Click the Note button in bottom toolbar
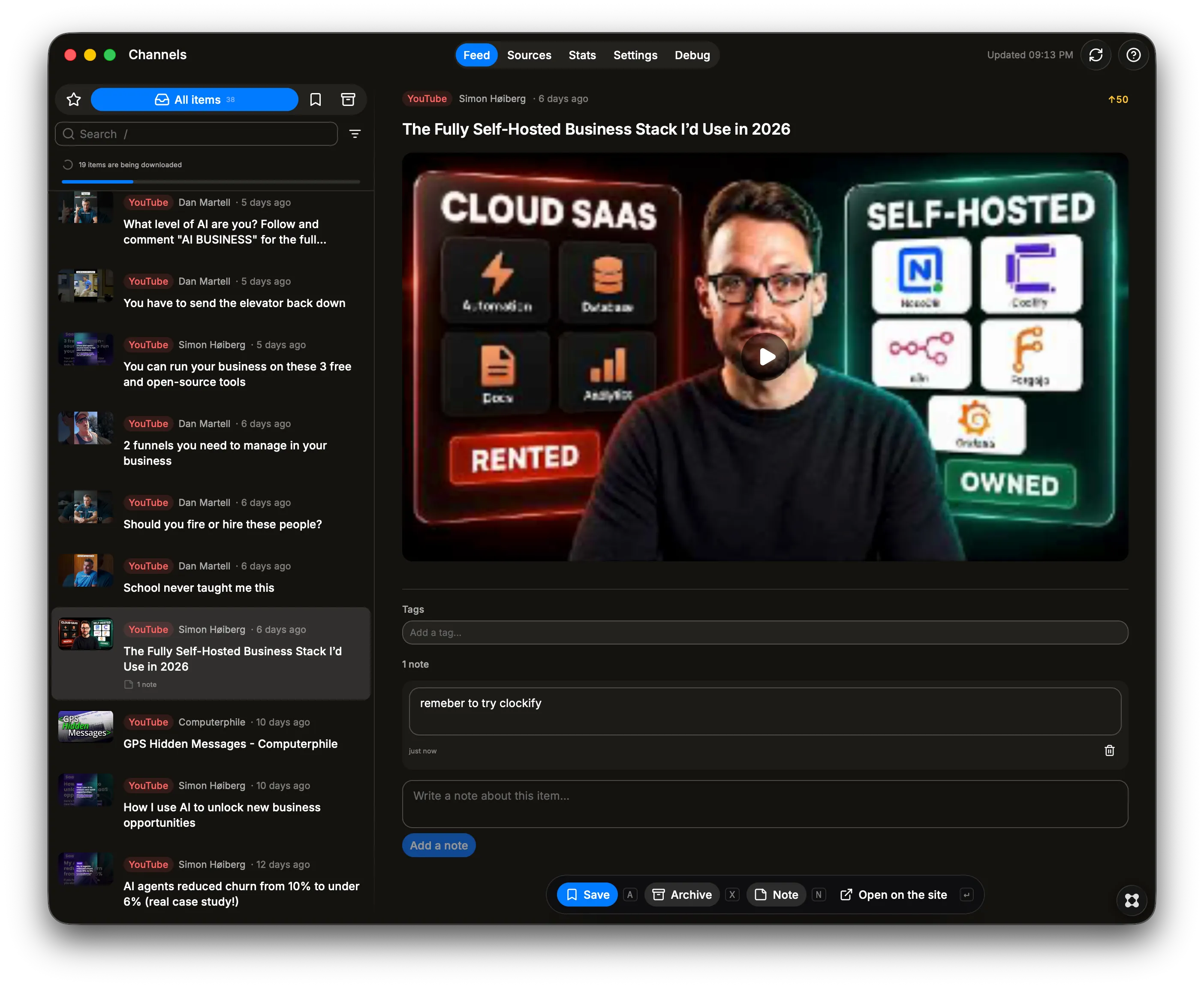Image resolution: width=1204 pixels, height=988 pixels. pos(776,895)
